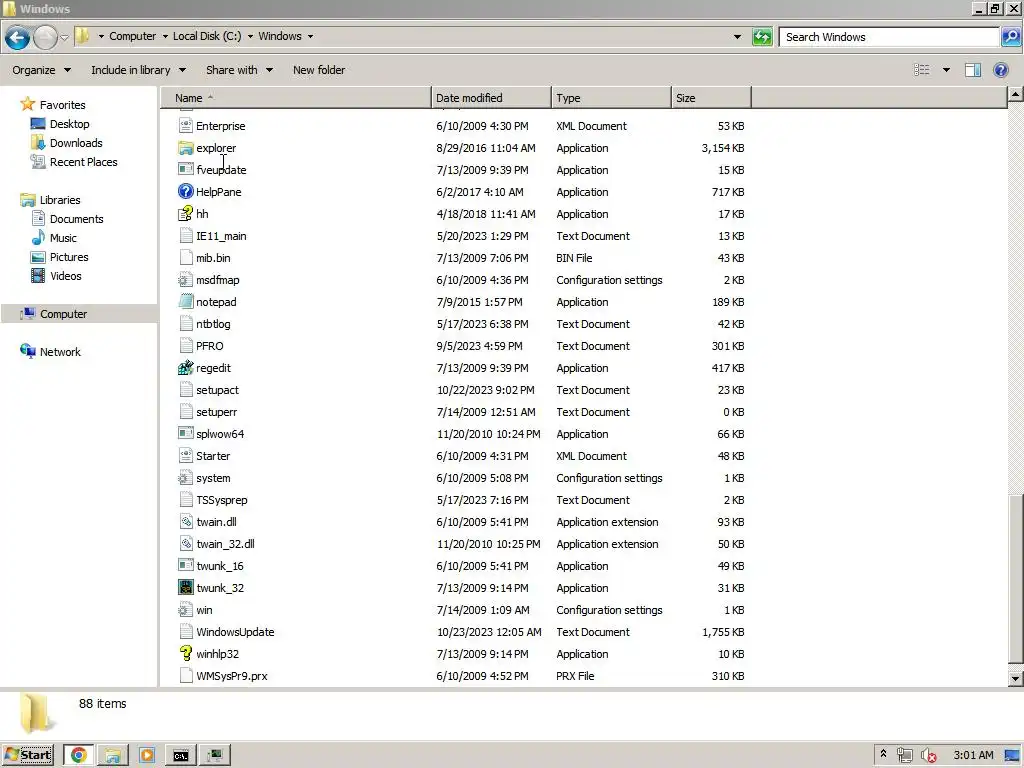Select the PFRO text document
This screenshot has width=1024, height=768.
(x=210, y=346)
